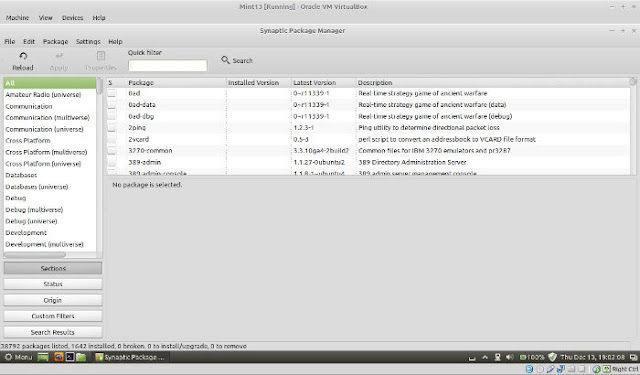This screenshot has width=640, height=375.
Task: Open VirtualBox Machine menu
Action: 17,18
